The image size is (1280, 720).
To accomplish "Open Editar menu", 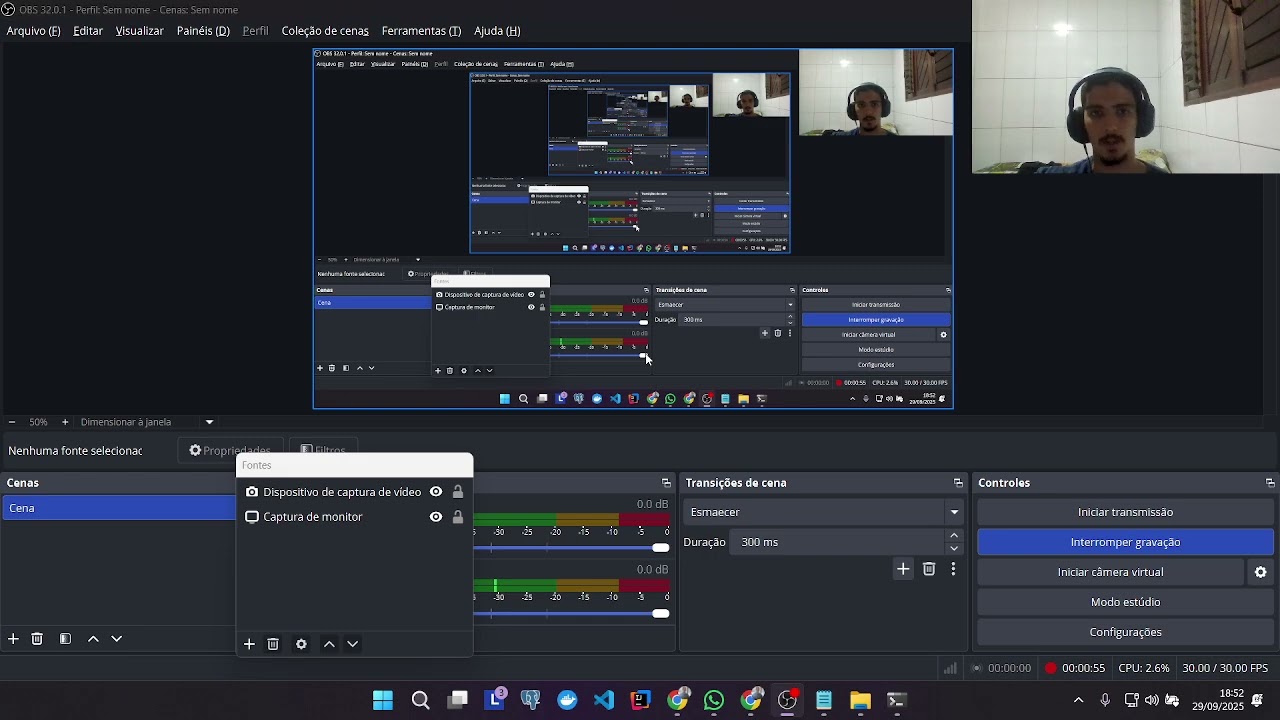I will click(88, 31).
